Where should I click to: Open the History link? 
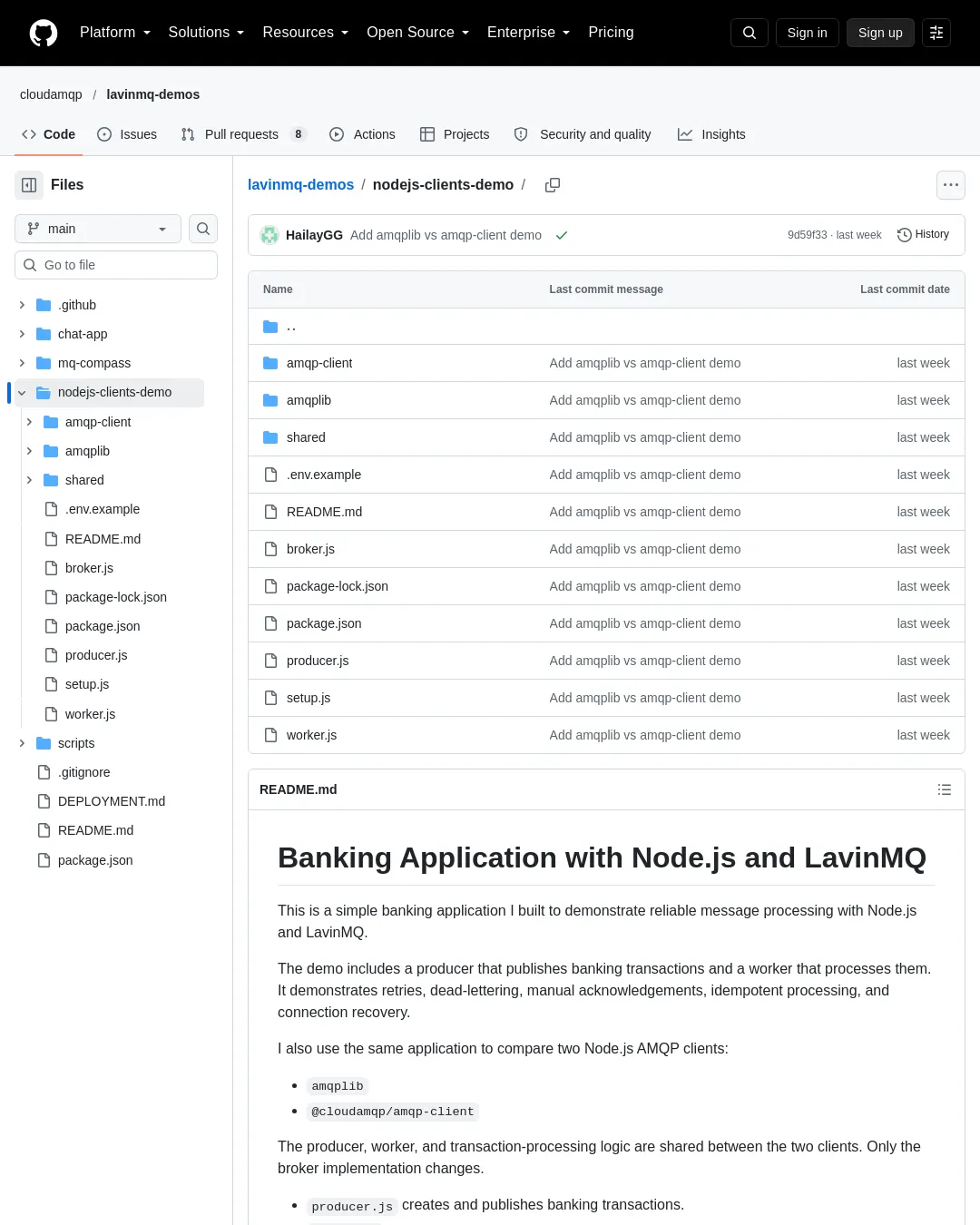click(x=923, y=235)
